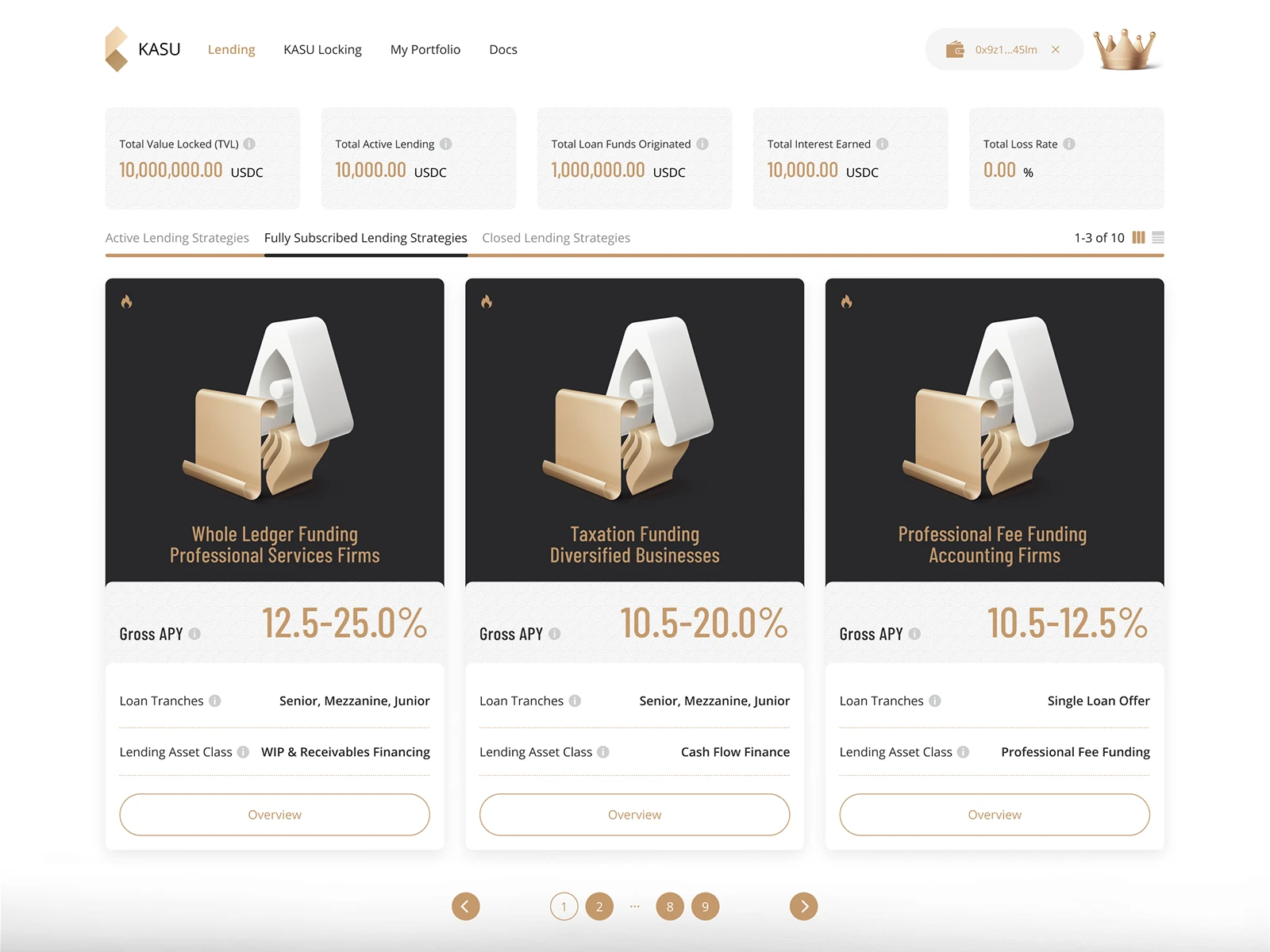Open the info tooltip for Total Value Locked
This screenshot has width=1270, height=952.
(250, 144)
